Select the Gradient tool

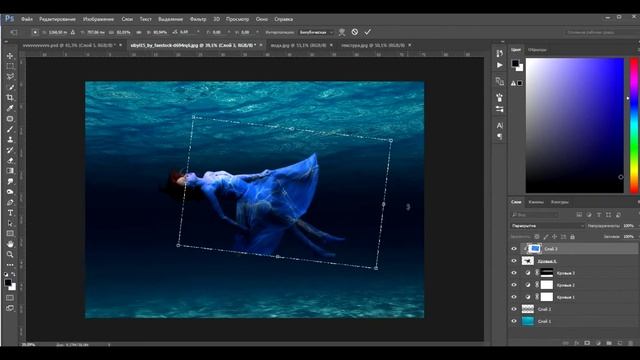click(x=10, y=171)
